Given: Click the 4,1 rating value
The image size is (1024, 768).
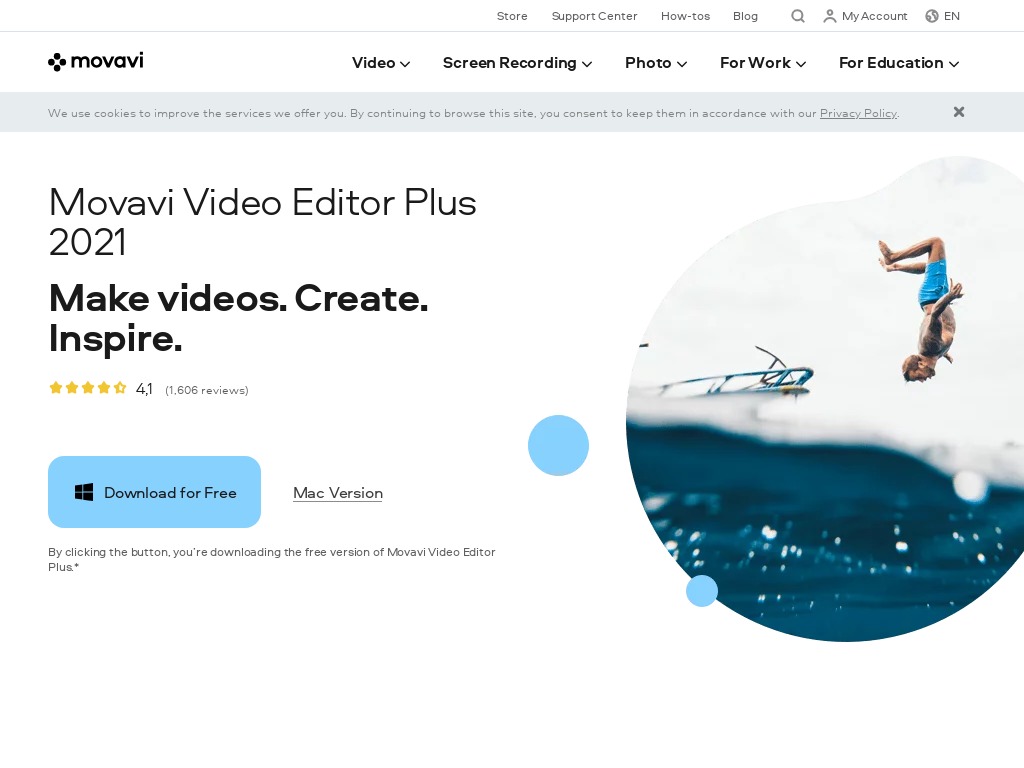Looking at the screenshot, I should (144, 389).
